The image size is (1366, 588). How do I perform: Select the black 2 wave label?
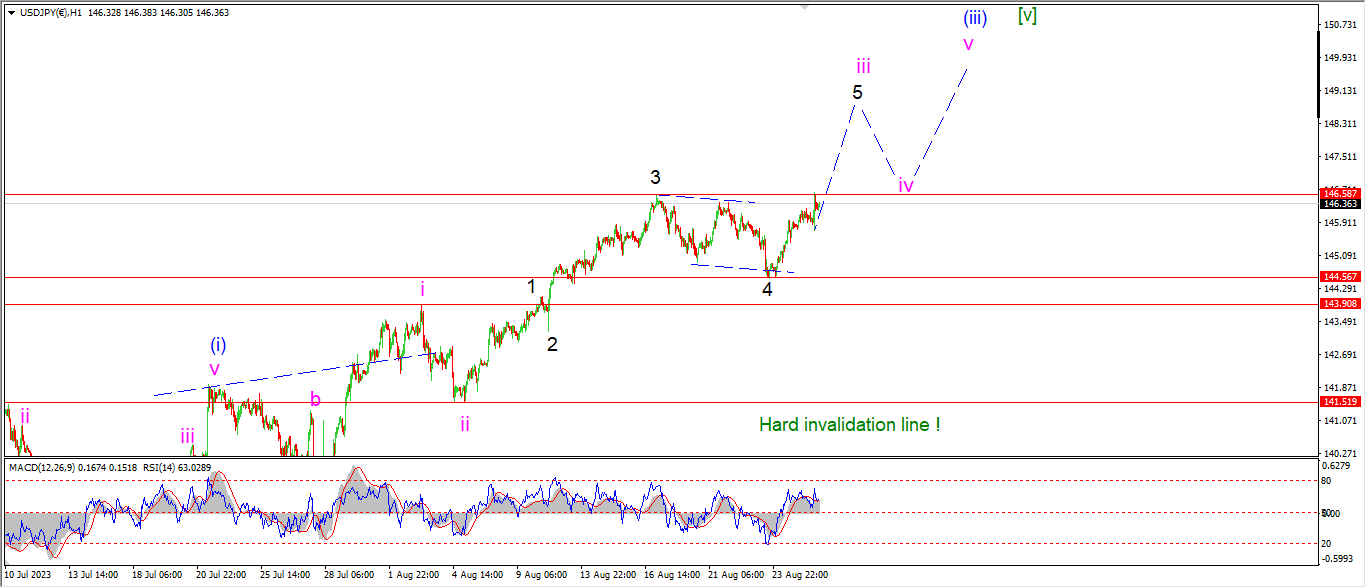pos(552,344)
